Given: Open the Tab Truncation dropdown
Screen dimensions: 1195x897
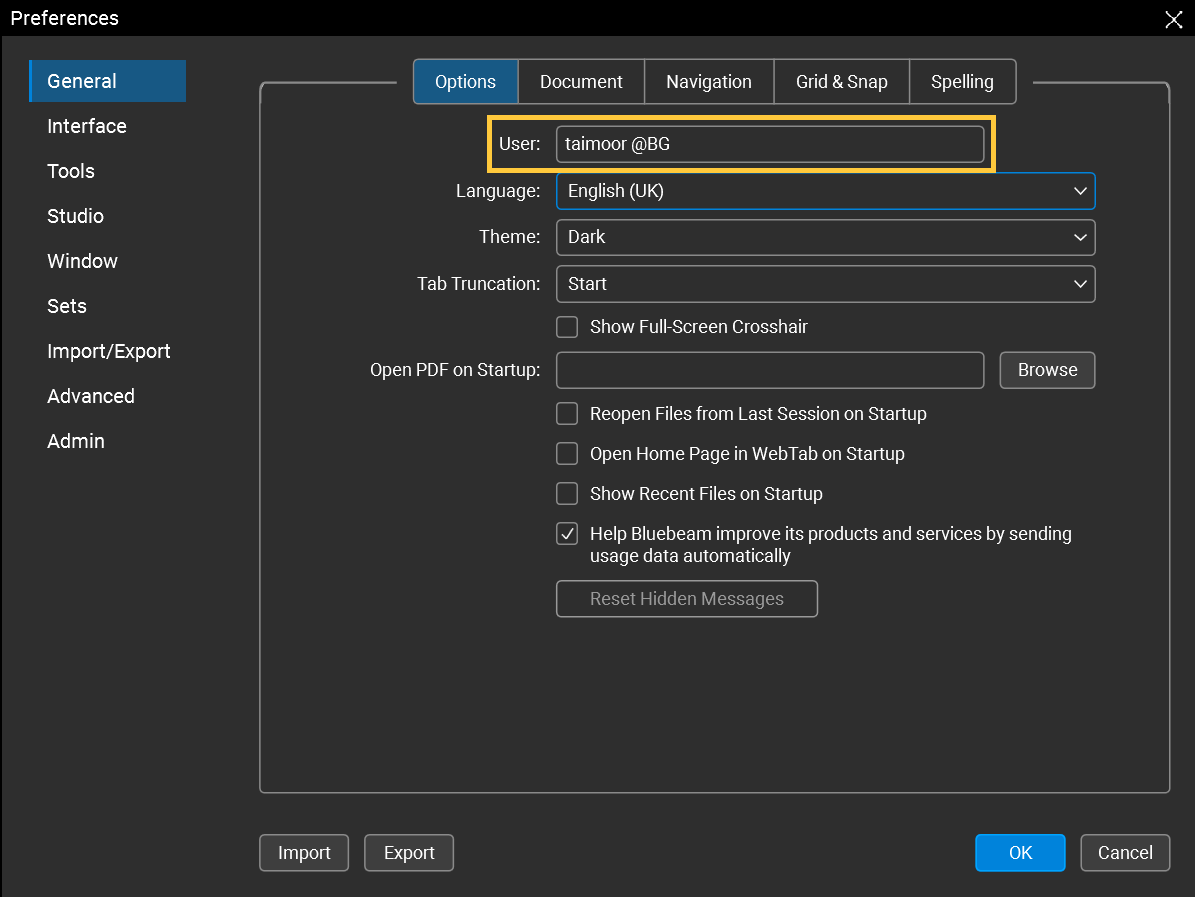Looking at the screenshot, I should tap(1079, 284).
